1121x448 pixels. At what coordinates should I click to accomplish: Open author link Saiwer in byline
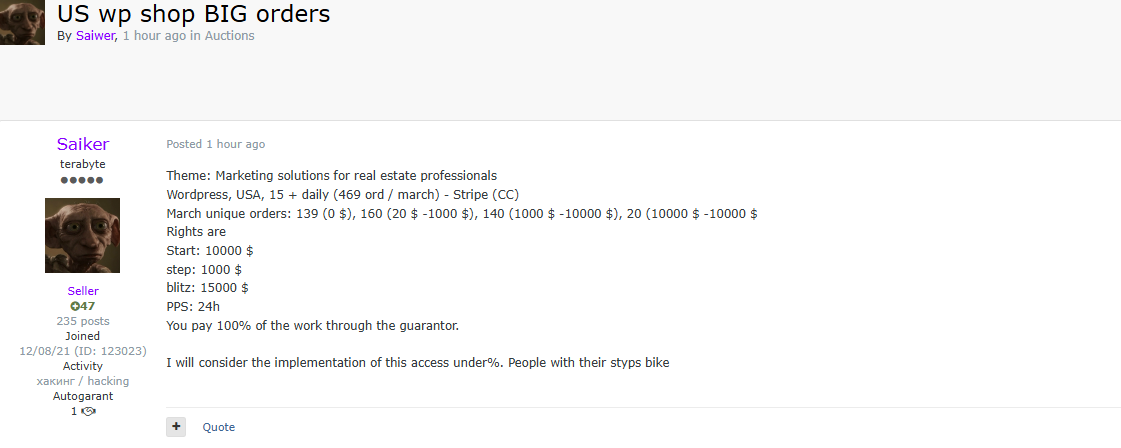point(96,36)
